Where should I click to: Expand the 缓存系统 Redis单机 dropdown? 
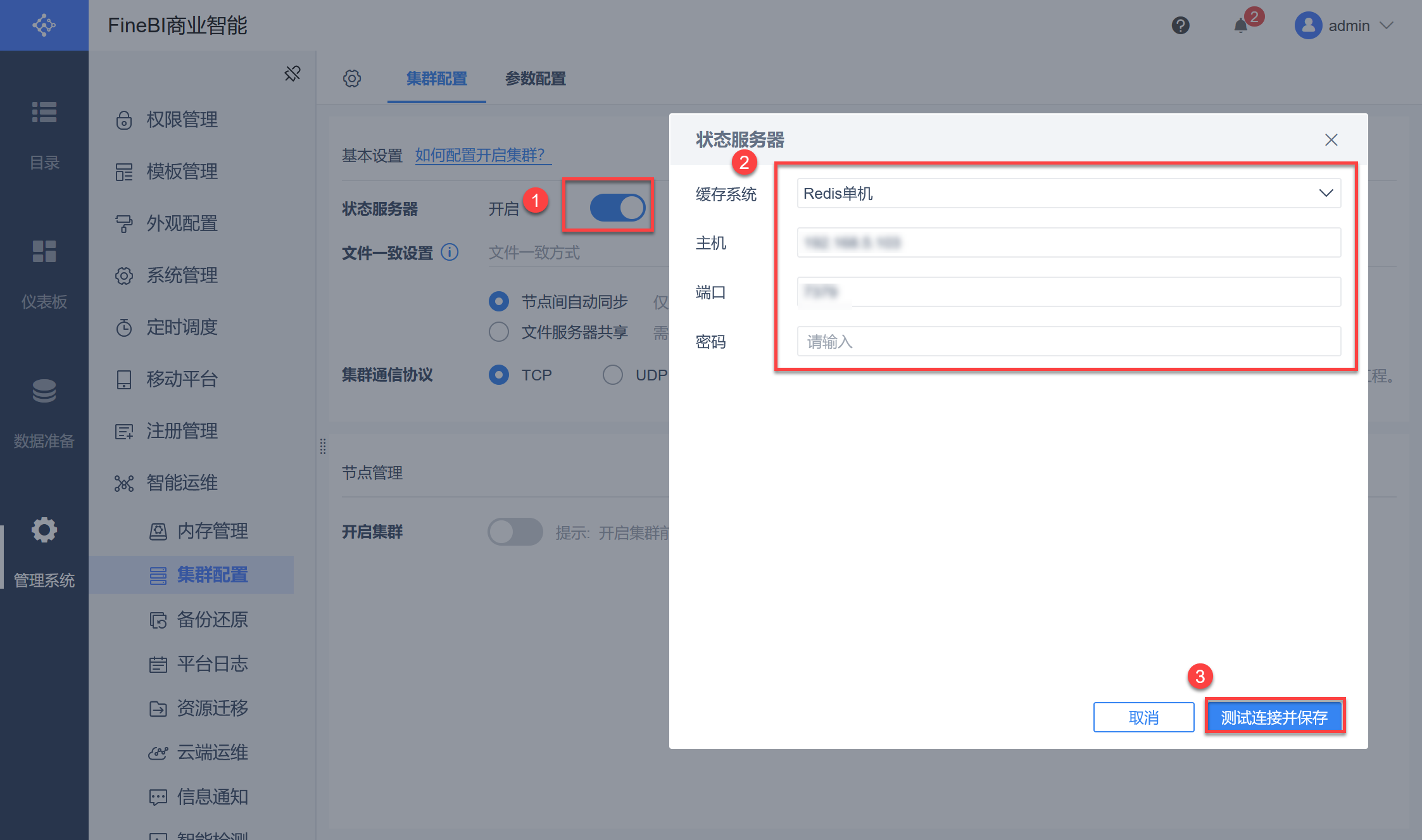tap(1069, 193)
